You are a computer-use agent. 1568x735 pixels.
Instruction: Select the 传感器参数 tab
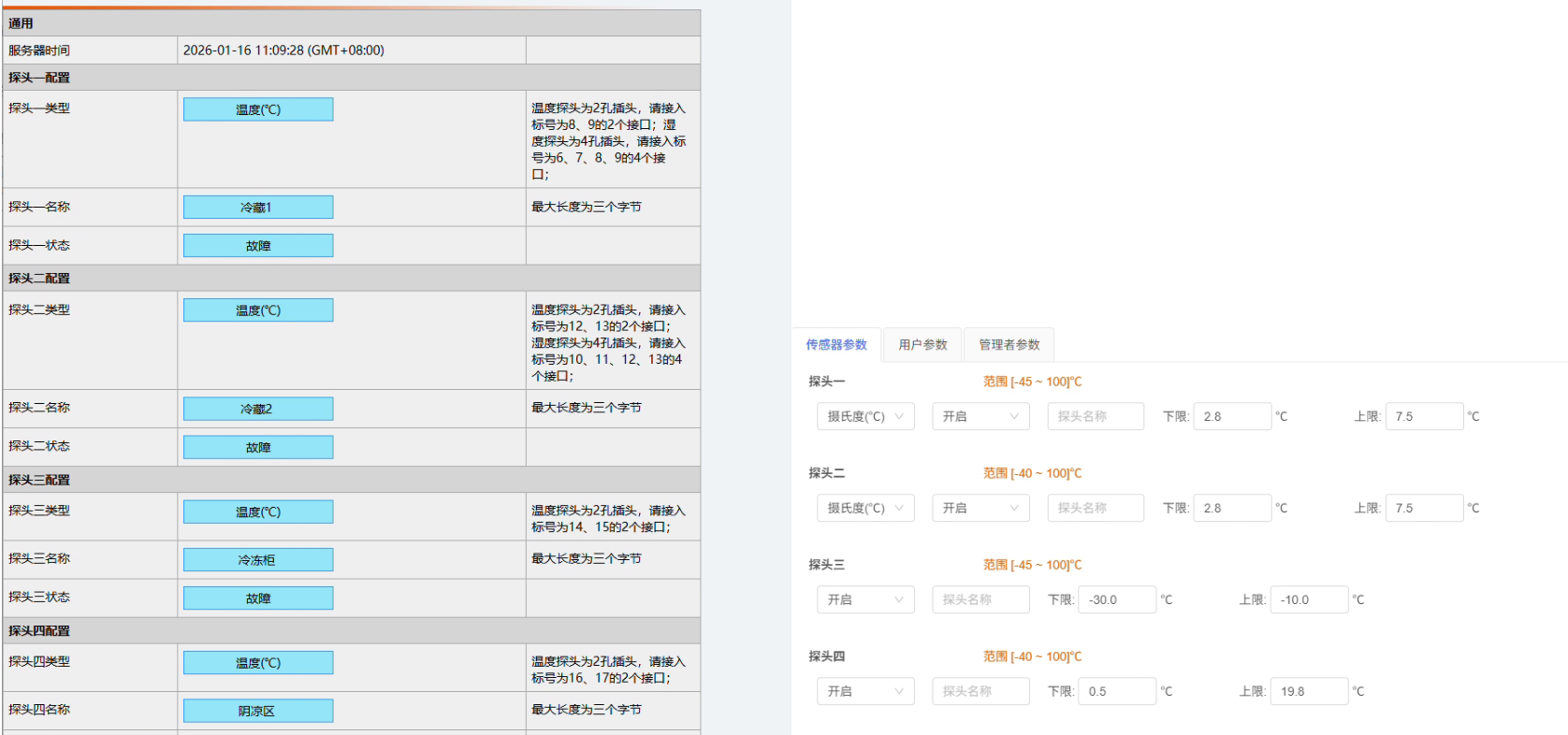pos(836,345)
